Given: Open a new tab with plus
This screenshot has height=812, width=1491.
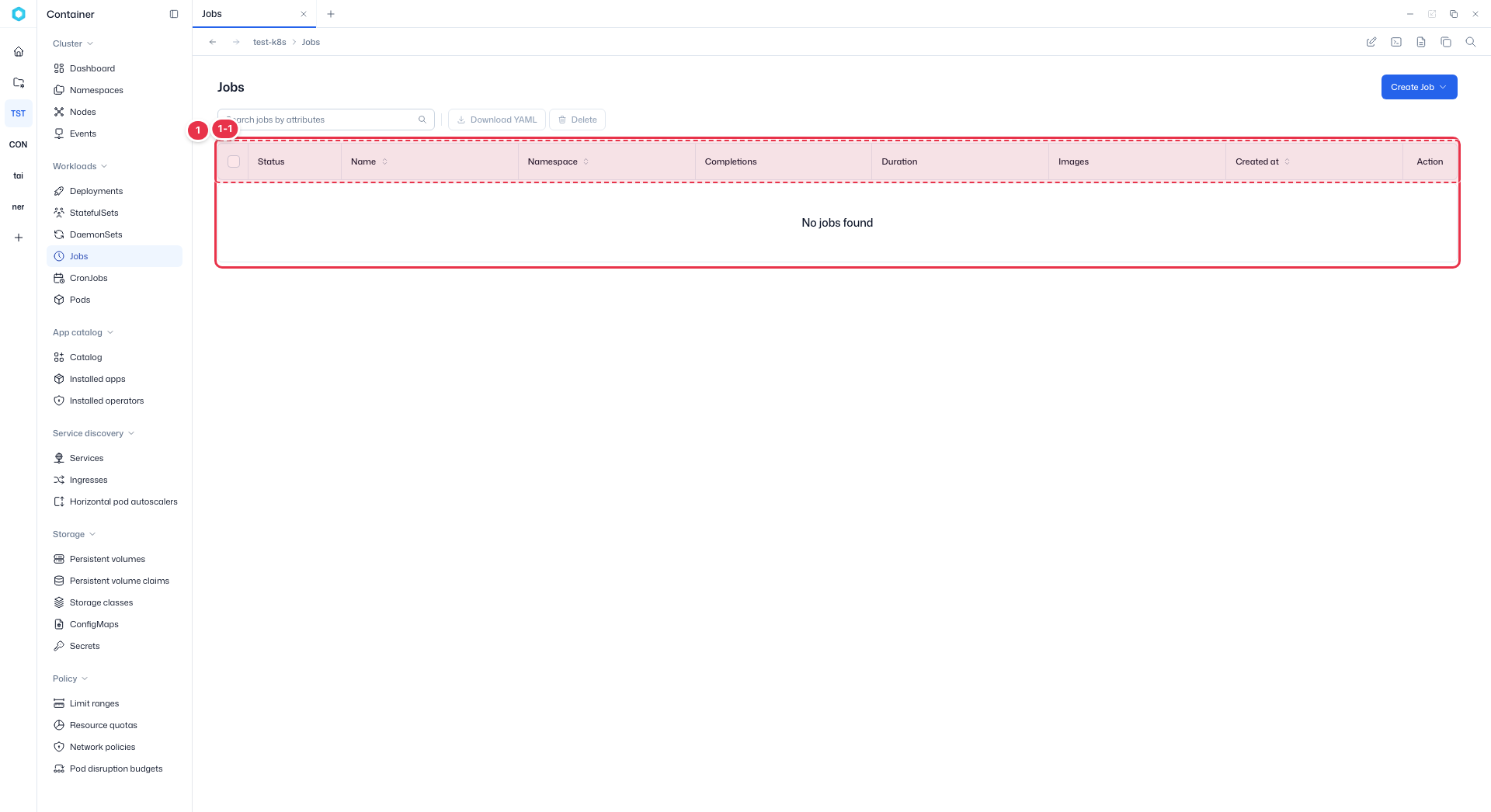Looking at the screenshot, I should (x=331, y=14).
